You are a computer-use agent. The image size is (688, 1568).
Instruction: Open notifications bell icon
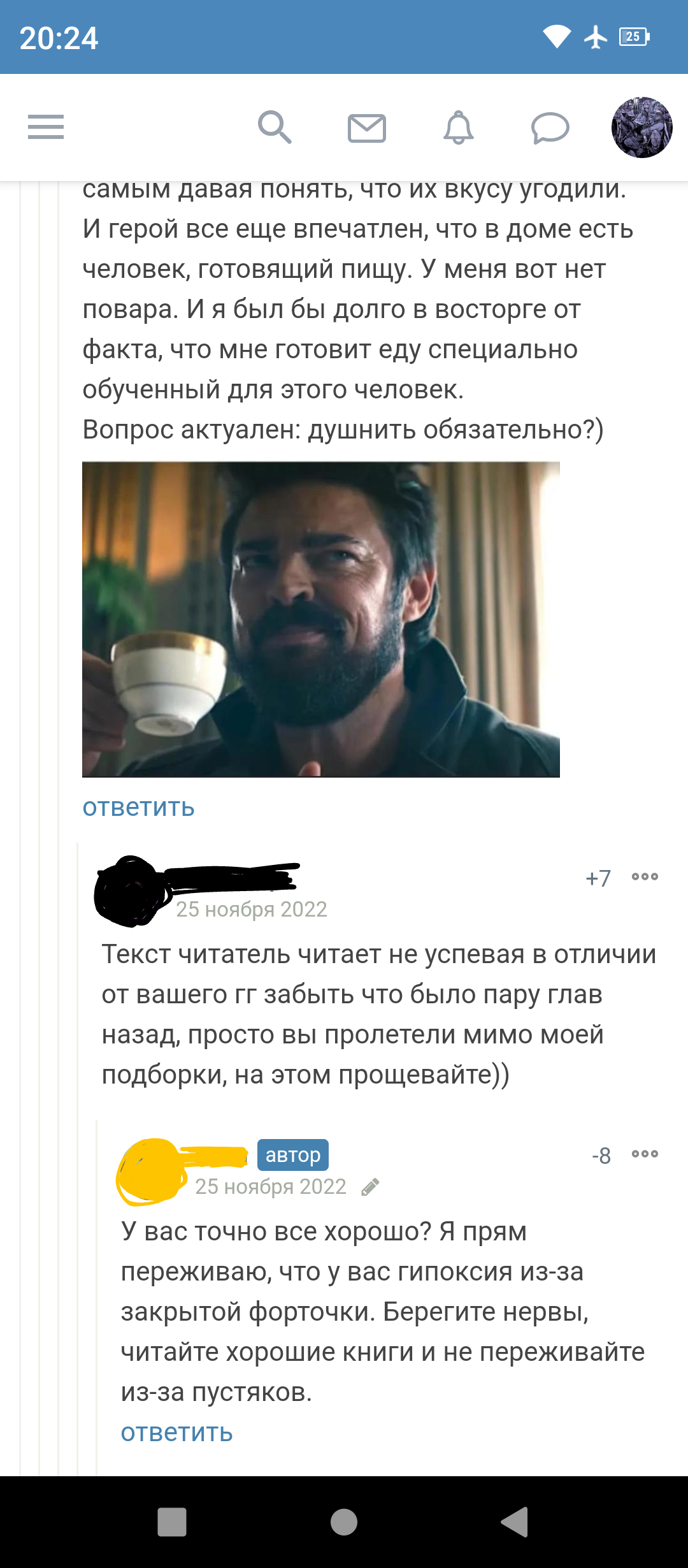[459, 127]
